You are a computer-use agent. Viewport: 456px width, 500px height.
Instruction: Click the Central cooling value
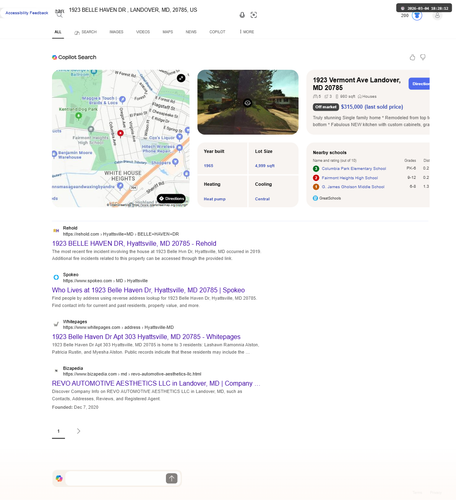[x=262, y=199]
